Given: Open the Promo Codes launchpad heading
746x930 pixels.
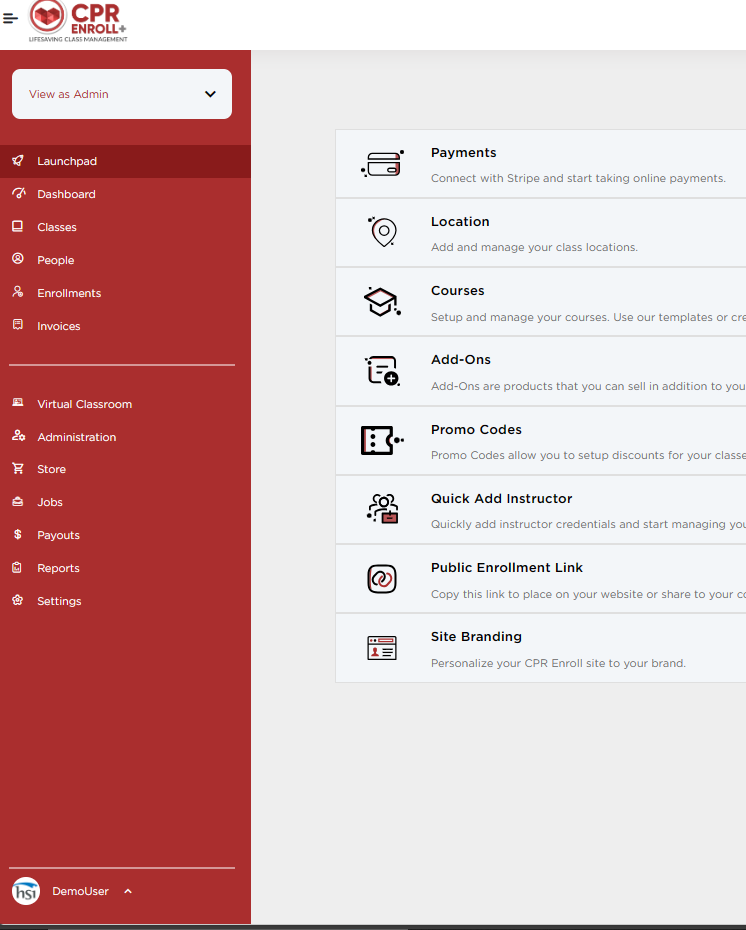Looking at the screenshot, I should click(x=476, y=429).
